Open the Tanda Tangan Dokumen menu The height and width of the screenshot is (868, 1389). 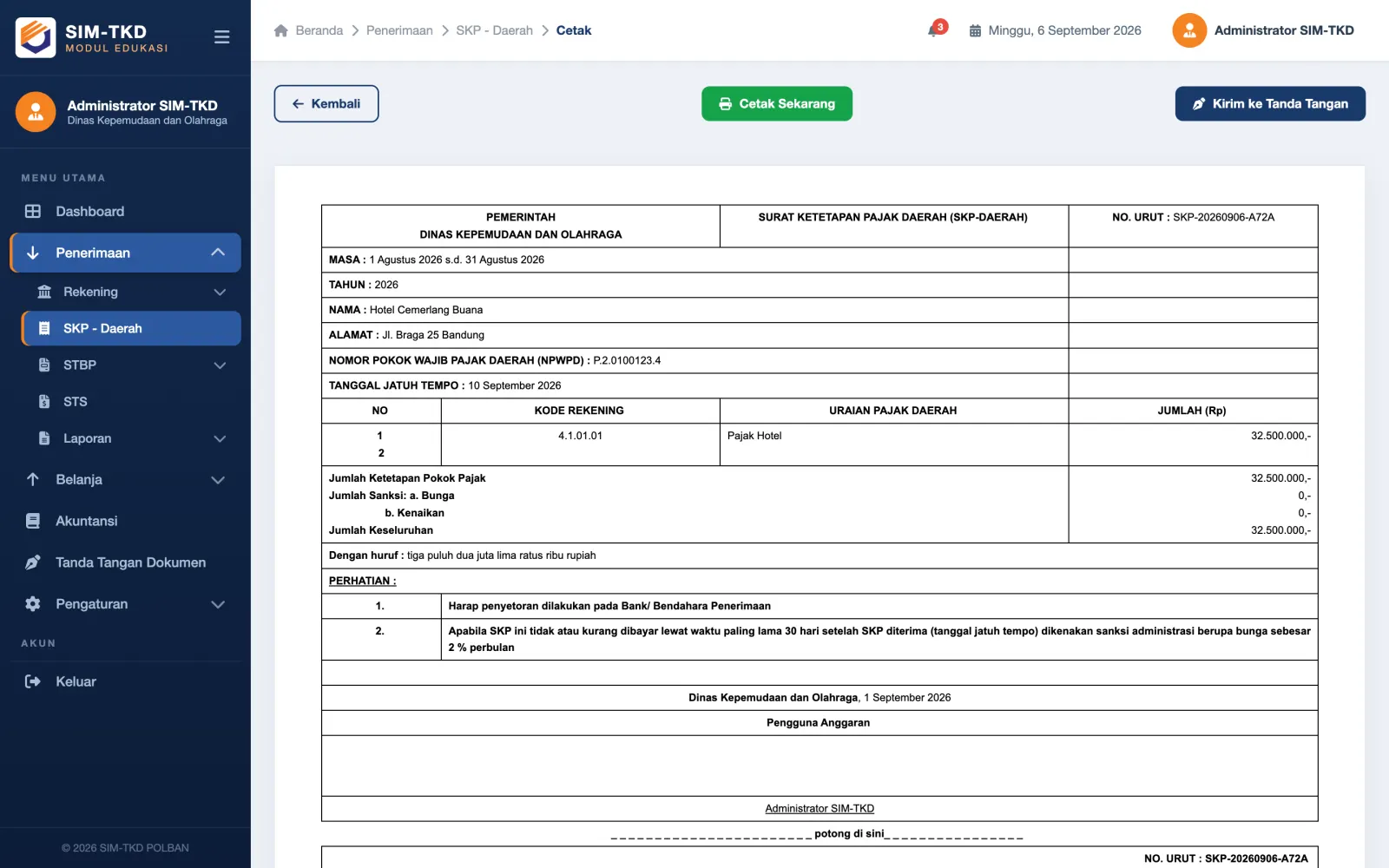[125, 562]
